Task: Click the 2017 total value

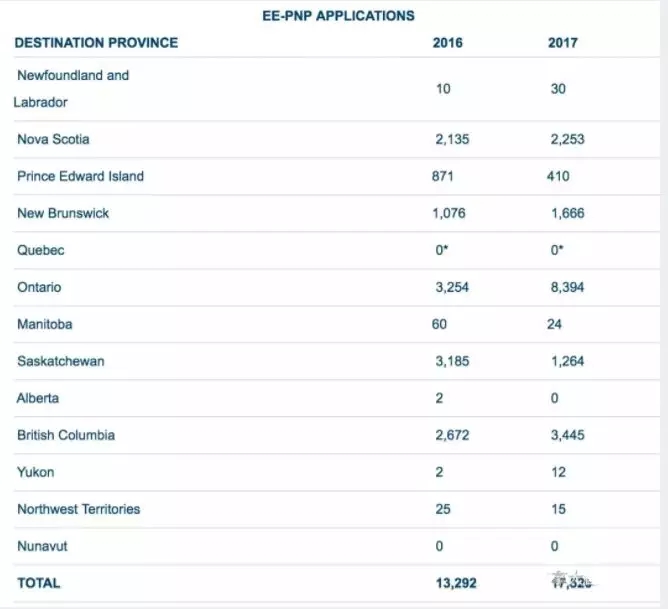Action: (571, 582)
